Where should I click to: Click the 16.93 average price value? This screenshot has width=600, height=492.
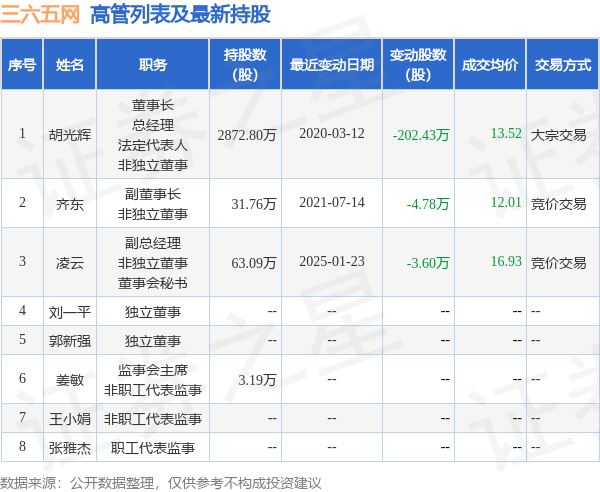coord(506,261)
